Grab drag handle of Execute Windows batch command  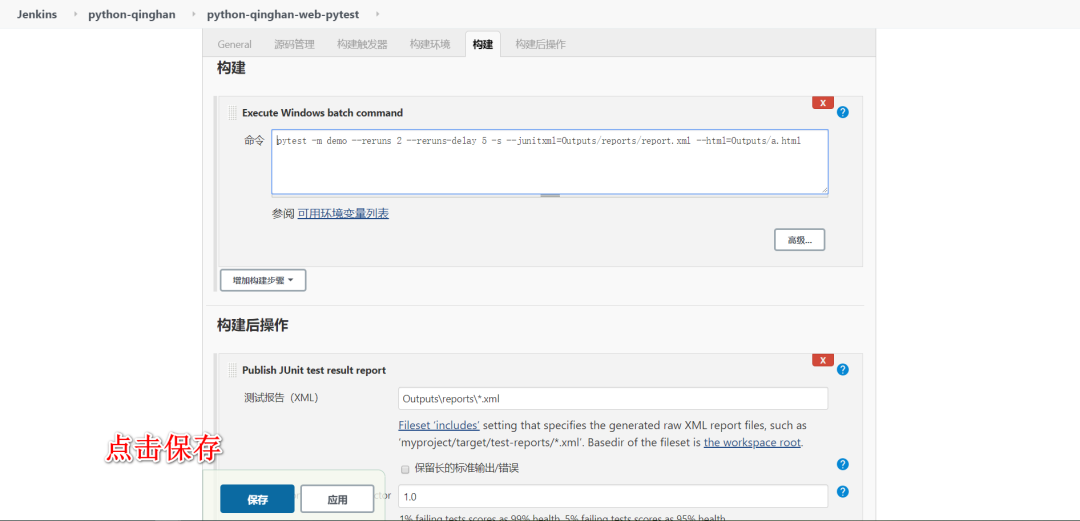(232, 112)
